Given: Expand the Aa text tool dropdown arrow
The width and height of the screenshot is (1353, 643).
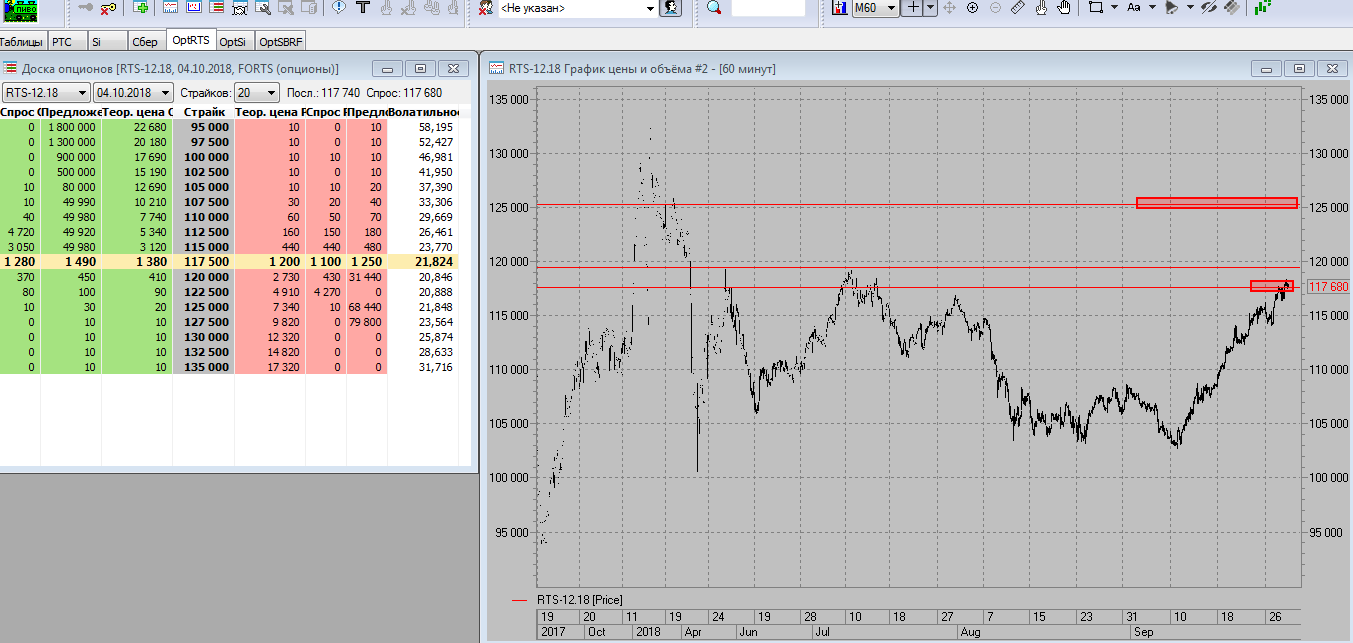Looking at the screenshot, I should [1152, 7].
